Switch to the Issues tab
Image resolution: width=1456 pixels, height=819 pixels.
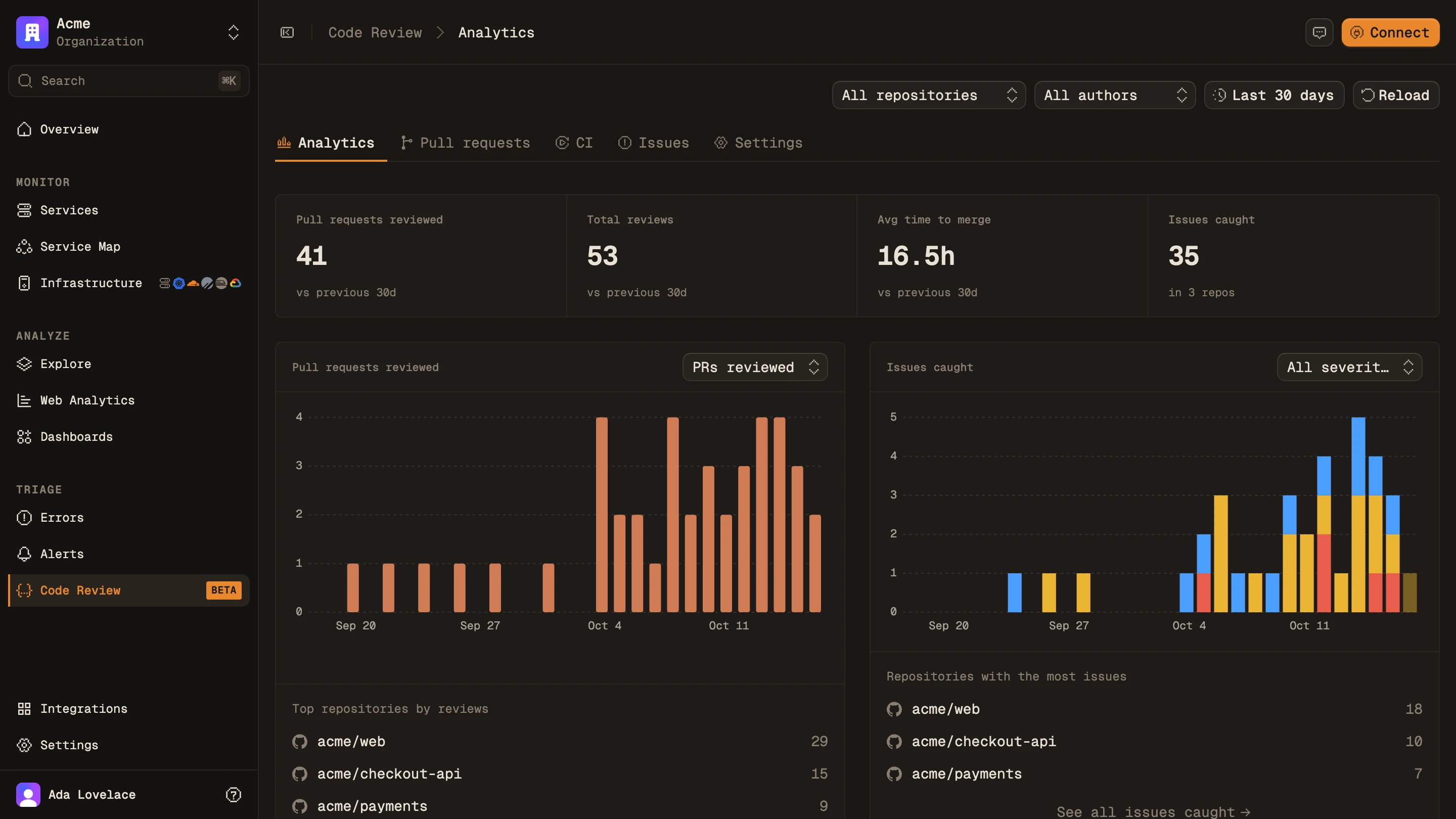(x=653, y=143)
